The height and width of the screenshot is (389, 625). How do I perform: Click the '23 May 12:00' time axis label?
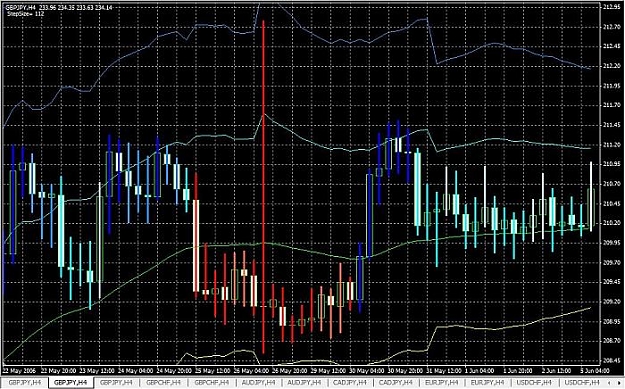97,371
